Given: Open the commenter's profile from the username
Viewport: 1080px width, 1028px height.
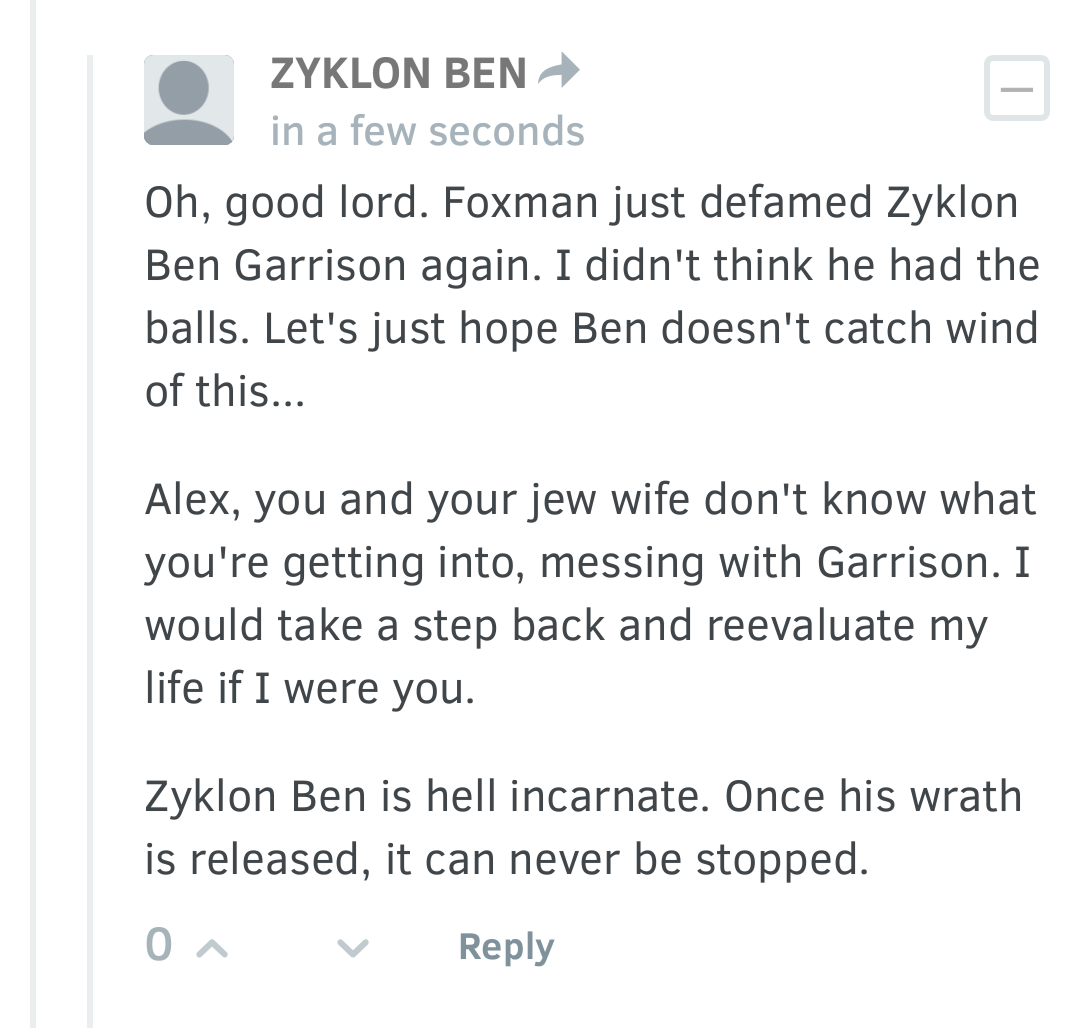Looking at the screenshot, I should pos(398,74).
